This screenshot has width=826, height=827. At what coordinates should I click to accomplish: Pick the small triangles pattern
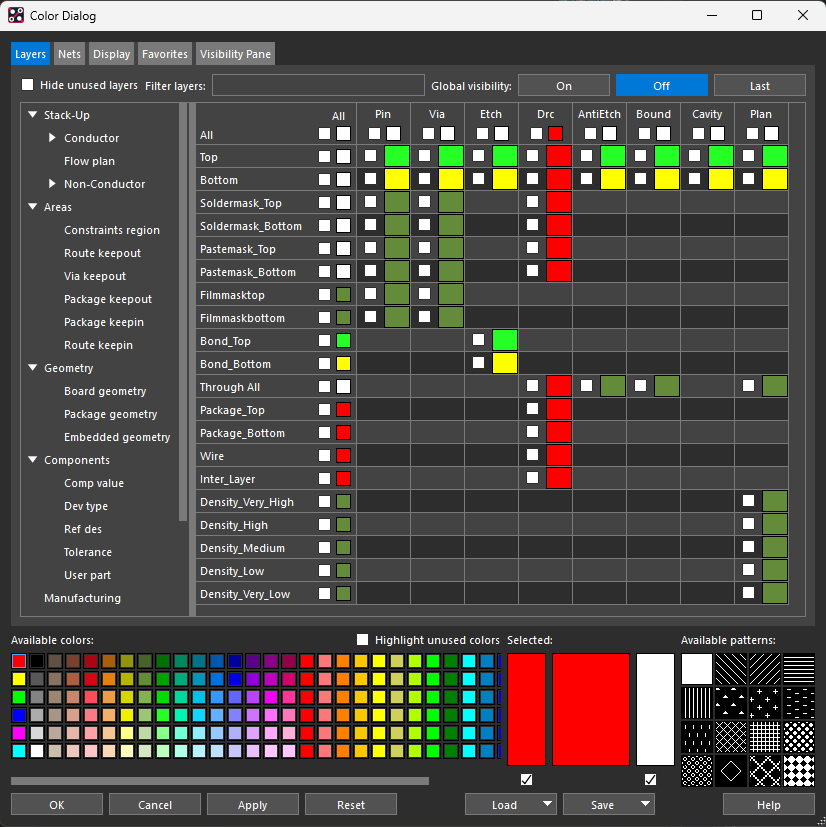point(731,703)
